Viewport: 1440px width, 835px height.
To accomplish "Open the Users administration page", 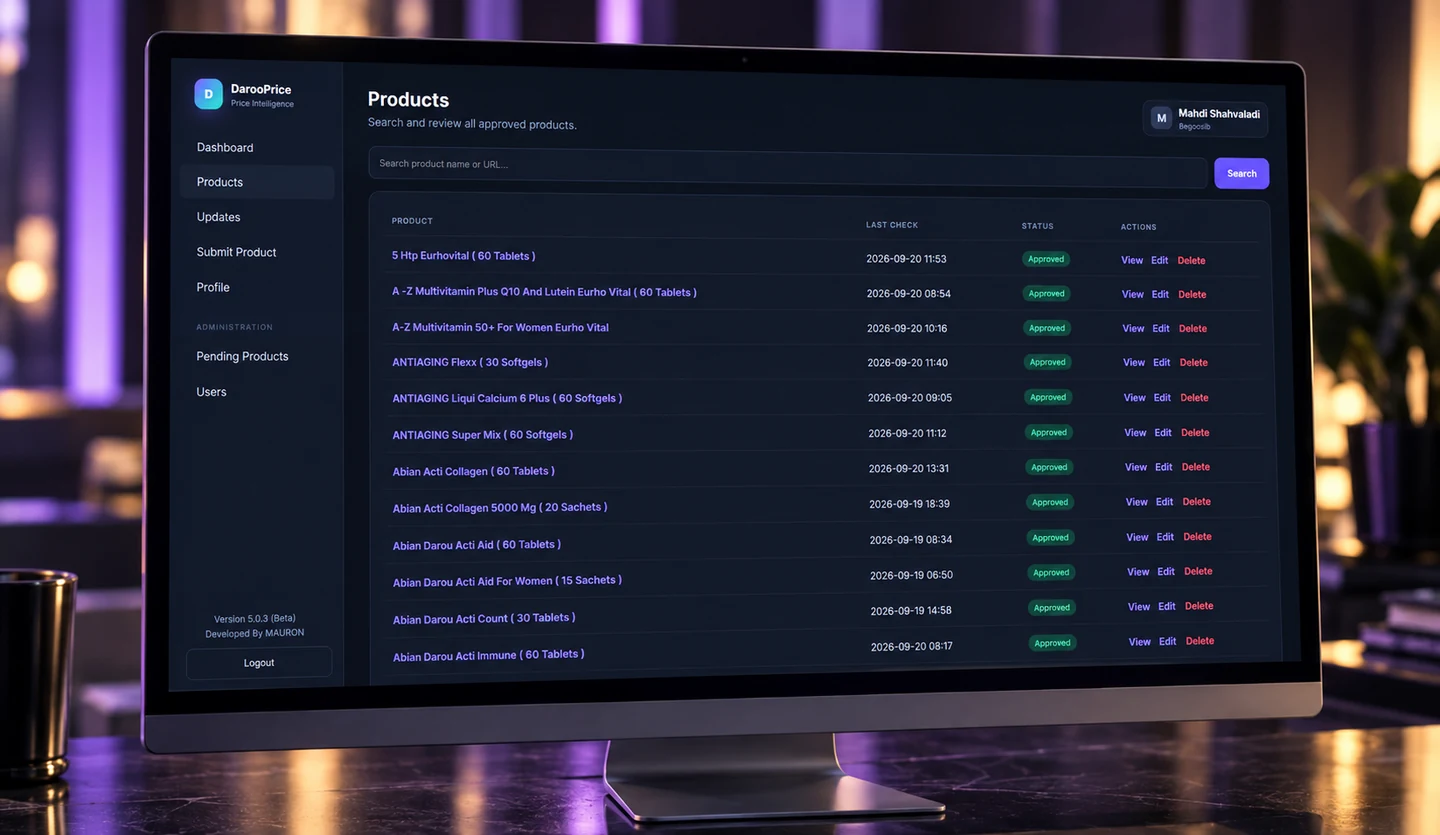I will (211, 392).
